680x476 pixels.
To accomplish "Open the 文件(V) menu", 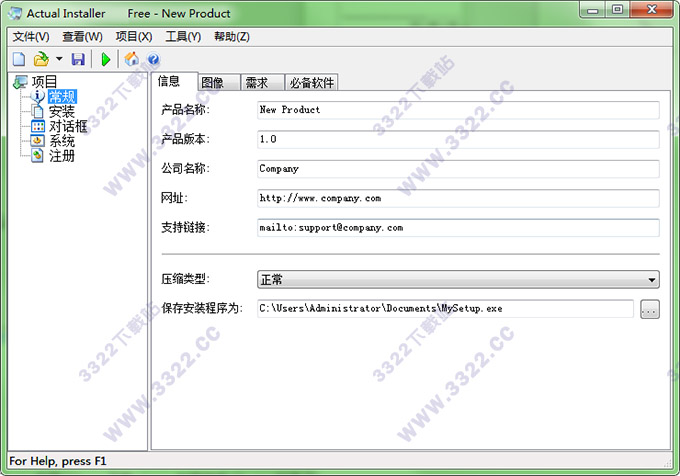I will 31,36.
